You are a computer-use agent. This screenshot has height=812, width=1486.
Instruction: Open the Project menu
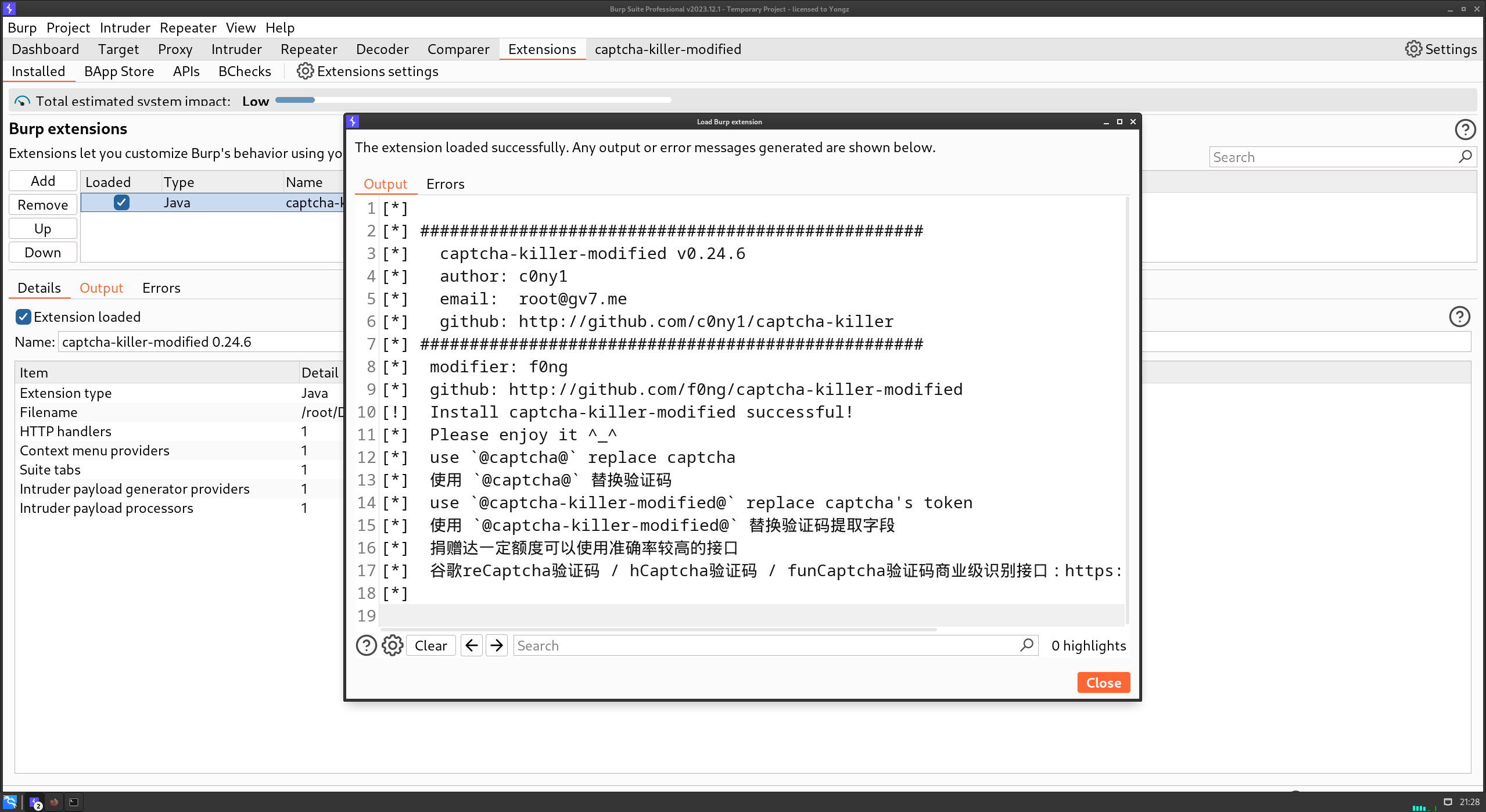tap(68, 28)
